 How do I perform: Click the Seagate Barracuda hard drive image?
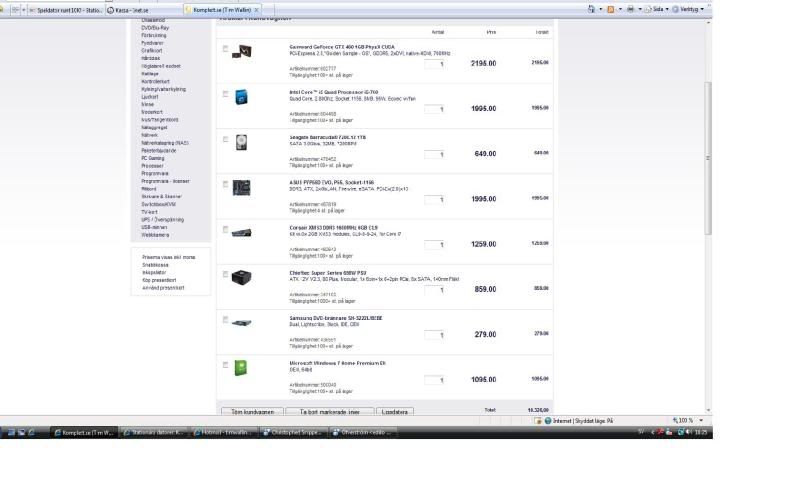click(x=242, y=143)
